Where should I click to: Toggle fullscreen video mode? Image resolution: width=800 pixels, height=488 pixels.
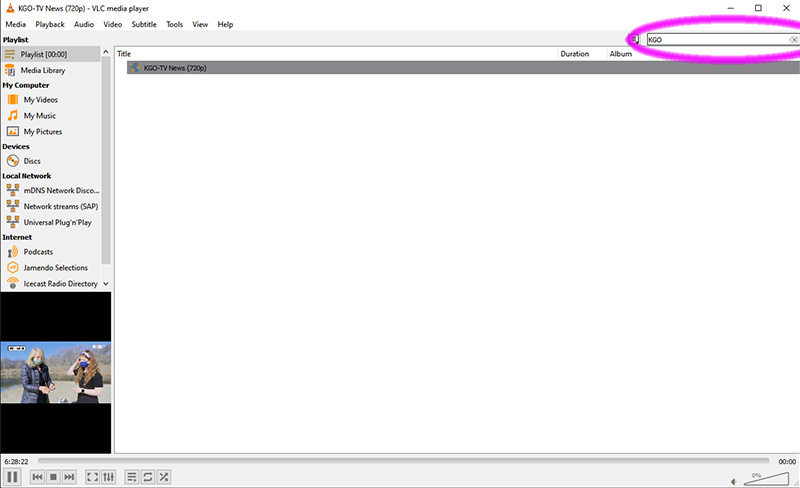pos(92,477)
